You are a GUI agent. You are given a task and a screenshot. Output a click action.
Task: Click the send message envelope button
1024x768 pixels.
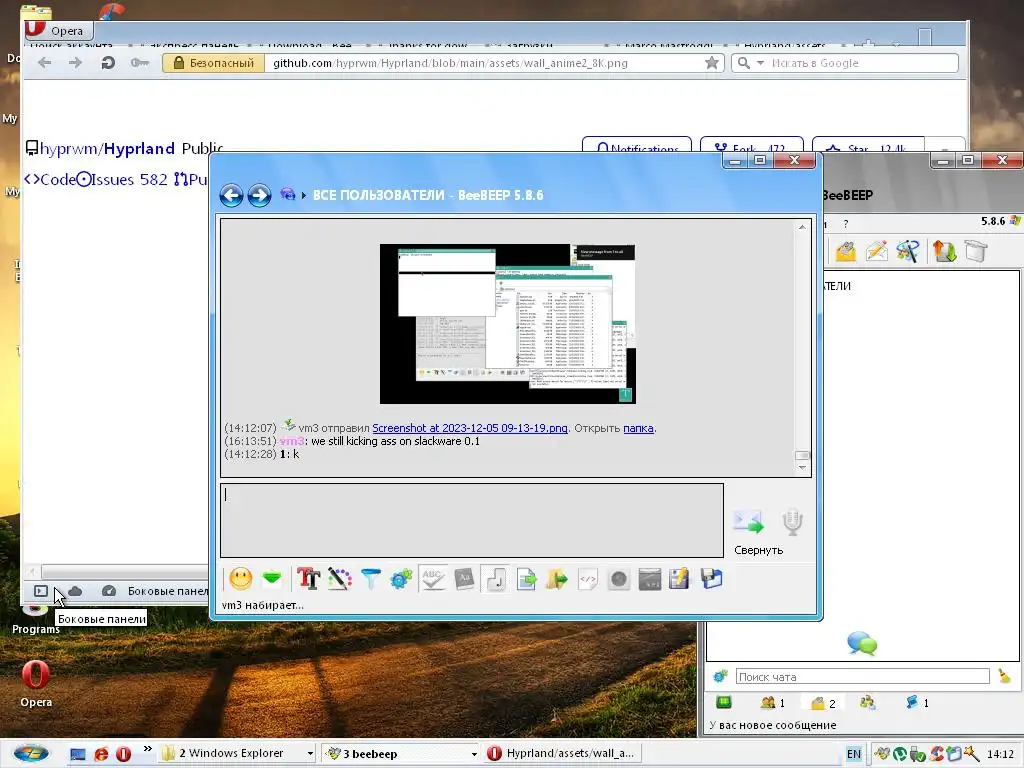tap(748, 521)
